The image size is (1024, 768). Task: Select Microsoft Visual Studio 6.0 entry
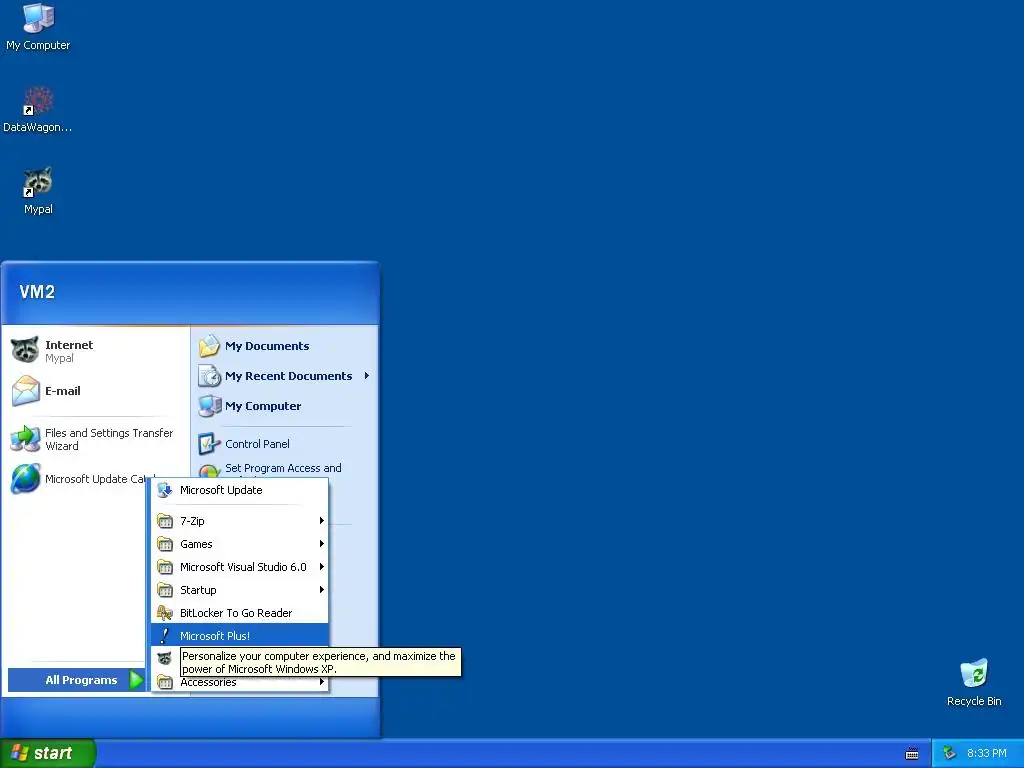coord(240,567)
